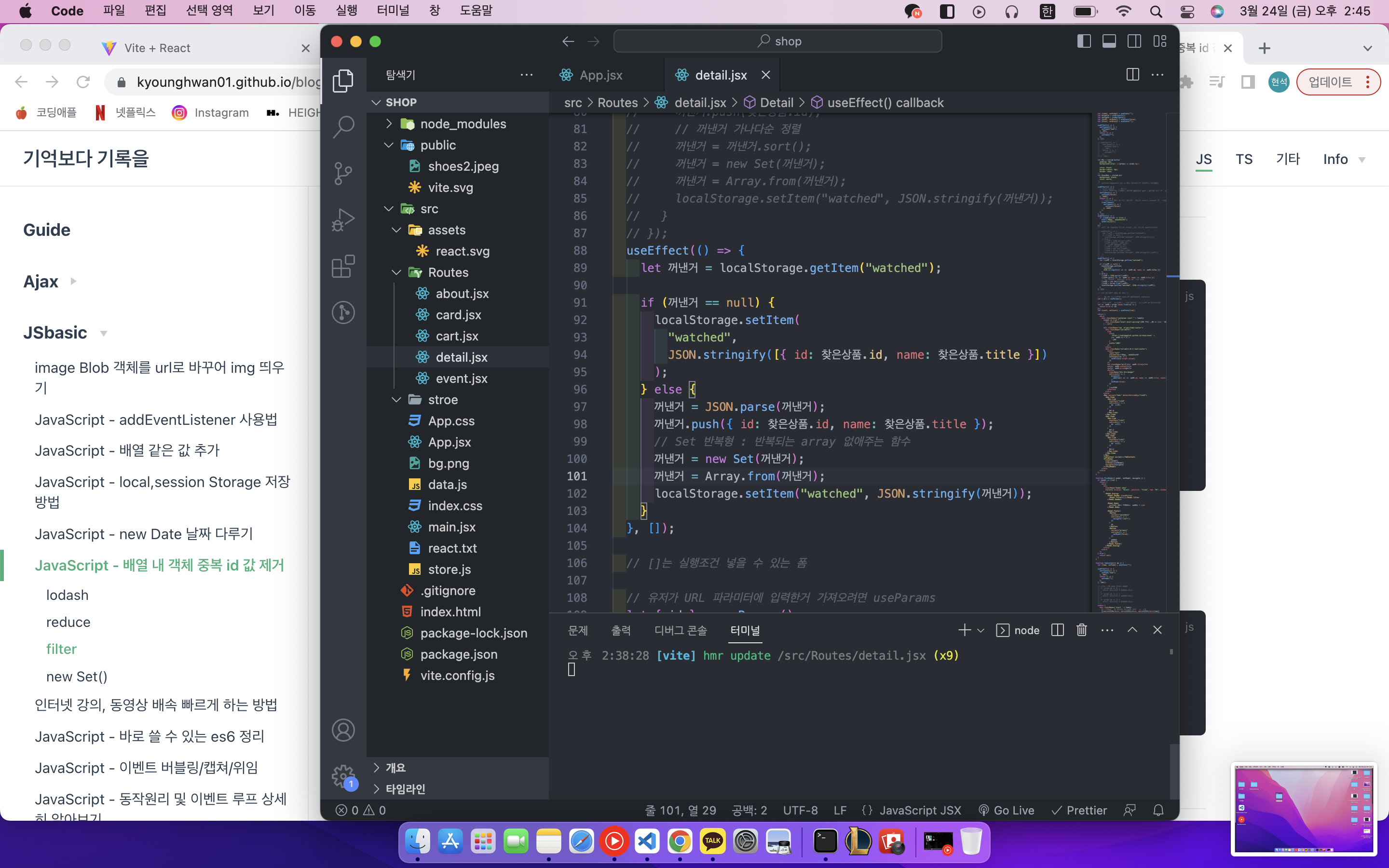Open the Explorer view in activity bar

(343, 81)
